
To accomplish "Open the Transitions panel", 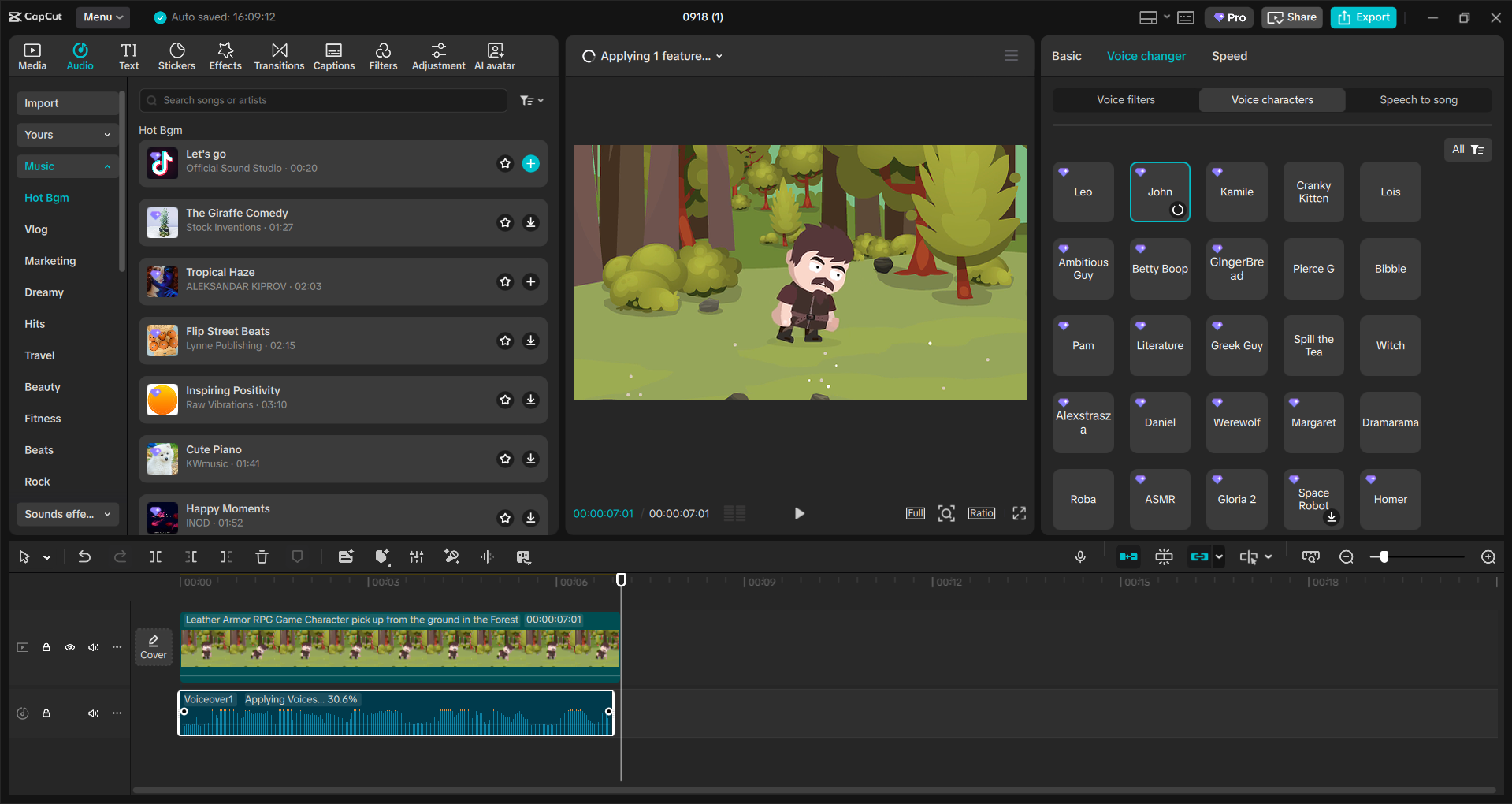I will 279,56.
